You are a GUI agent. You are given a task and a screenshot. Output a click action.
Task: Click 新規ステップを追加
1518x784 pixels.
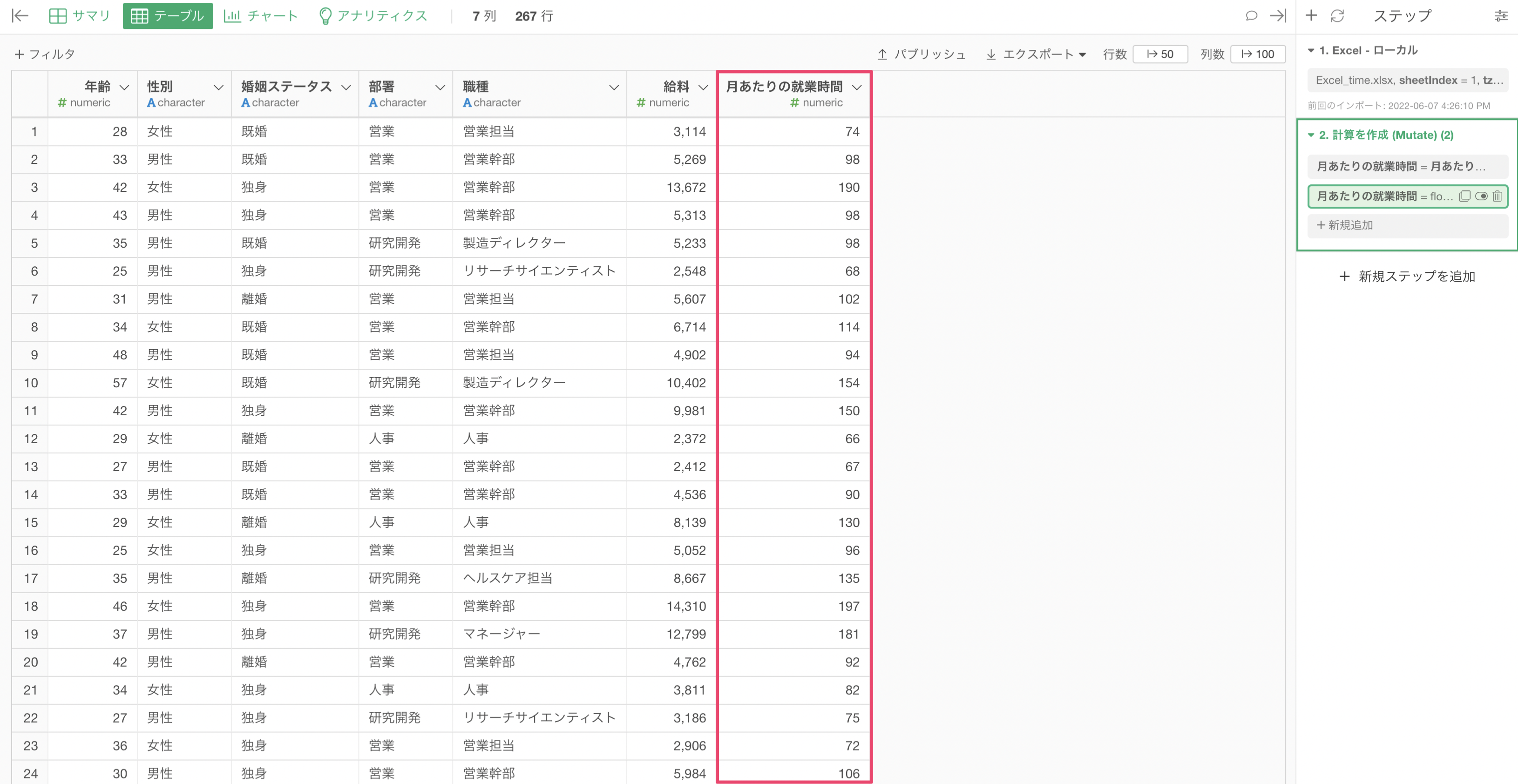click(1407, 276)
